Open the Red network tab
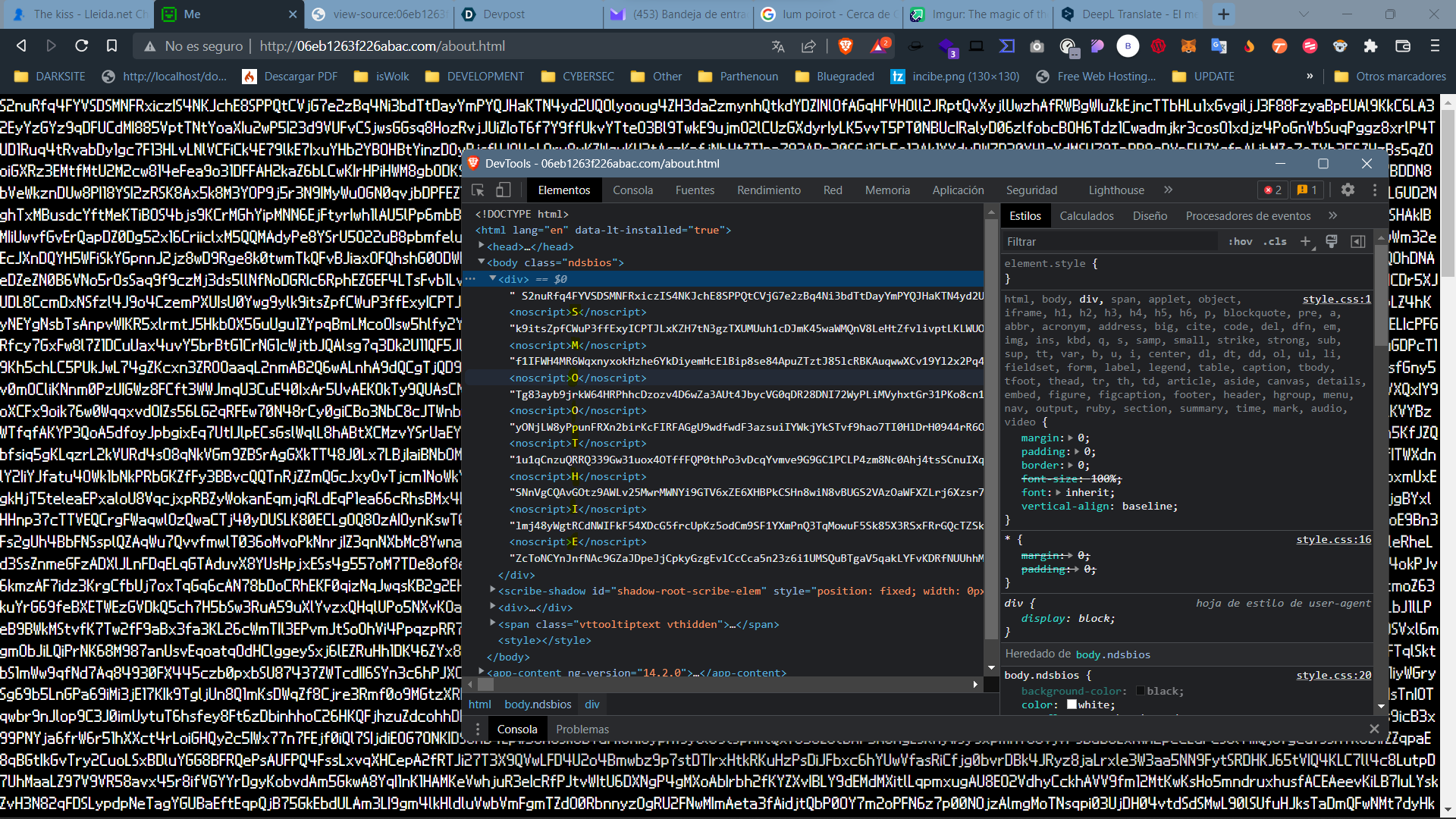This screenshot has height=819, width=1456. point(833,190)
